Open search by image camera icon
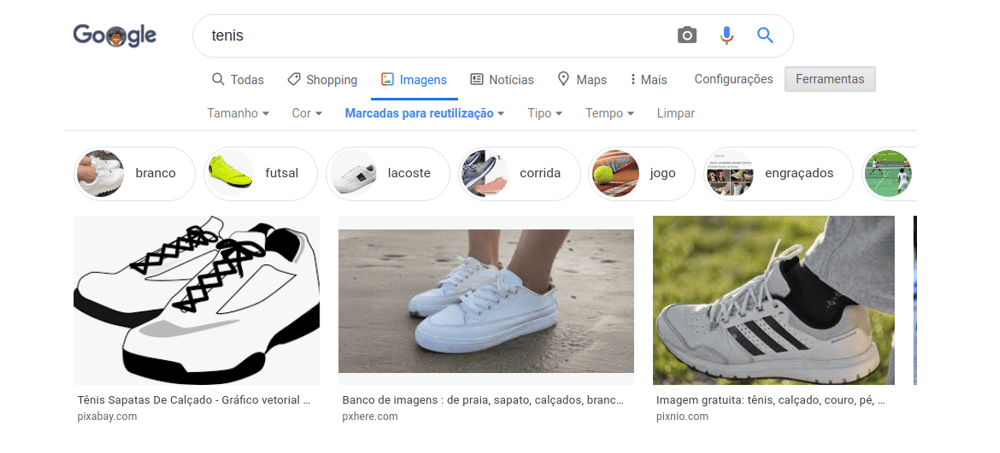 point(687,35)
